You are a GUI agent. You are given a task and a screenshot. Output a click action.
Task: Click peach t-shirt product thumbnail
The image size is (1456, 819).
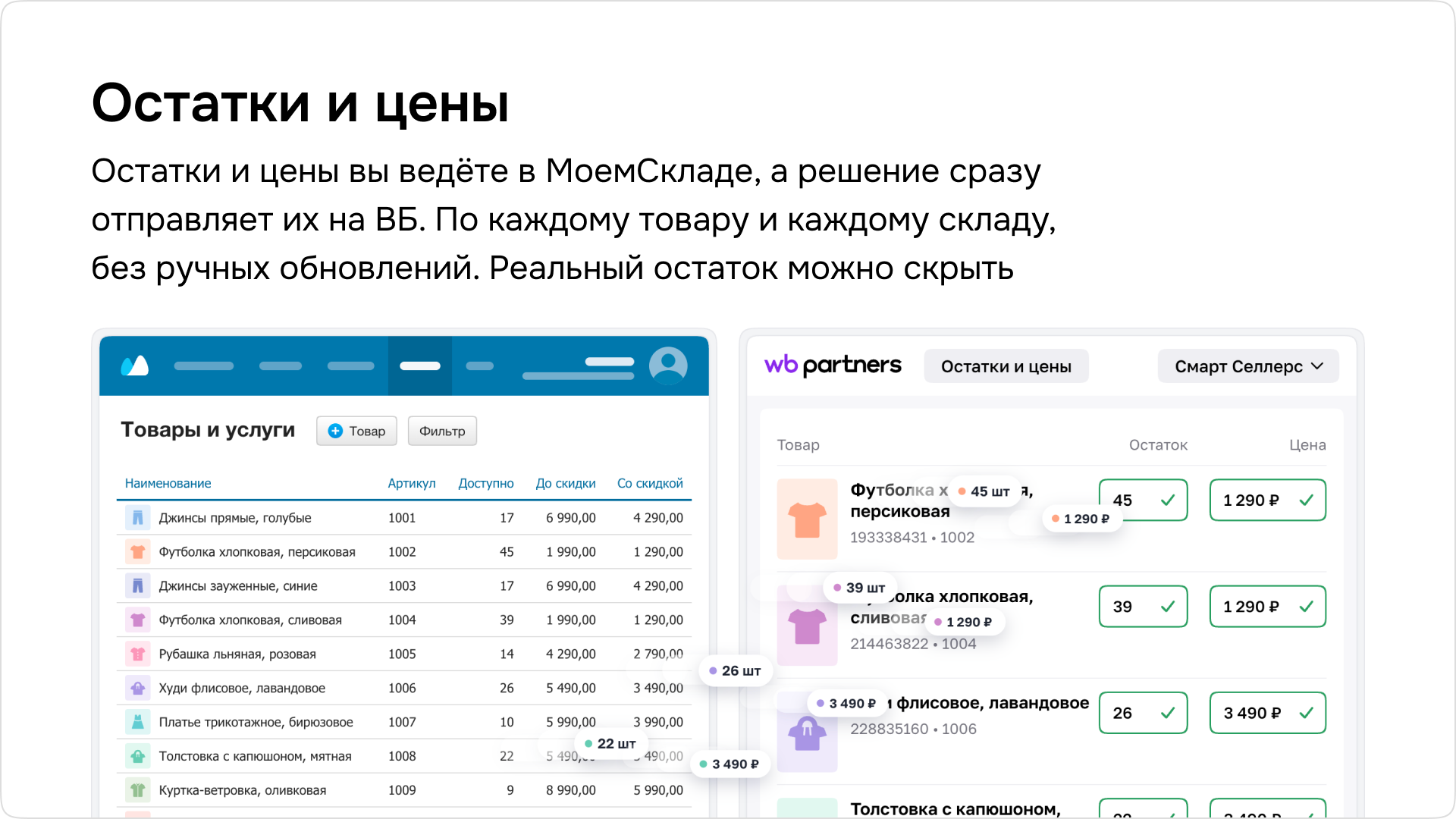point(807,519)
